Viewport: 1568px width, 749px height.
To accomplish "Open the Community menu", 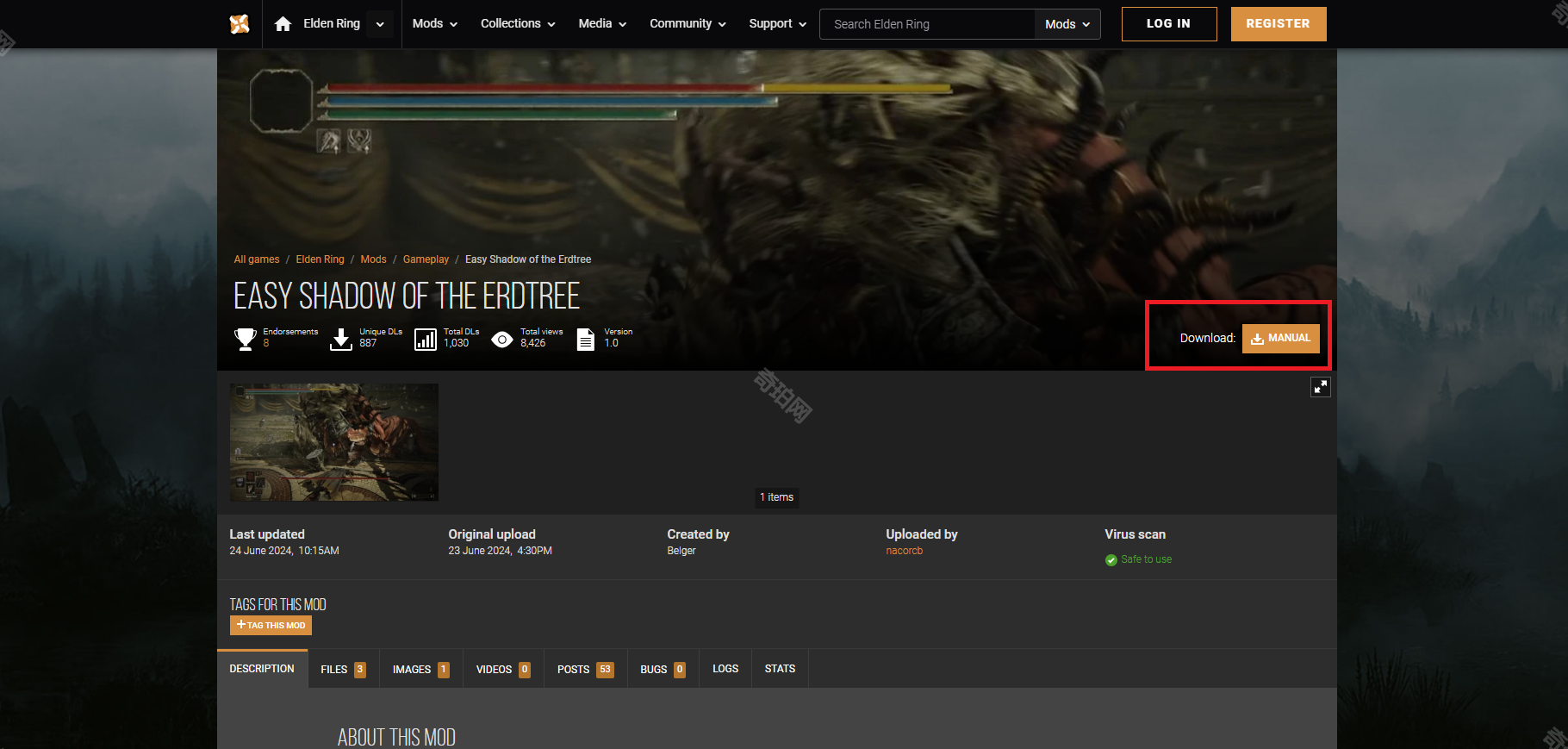I will pos(688,24).
